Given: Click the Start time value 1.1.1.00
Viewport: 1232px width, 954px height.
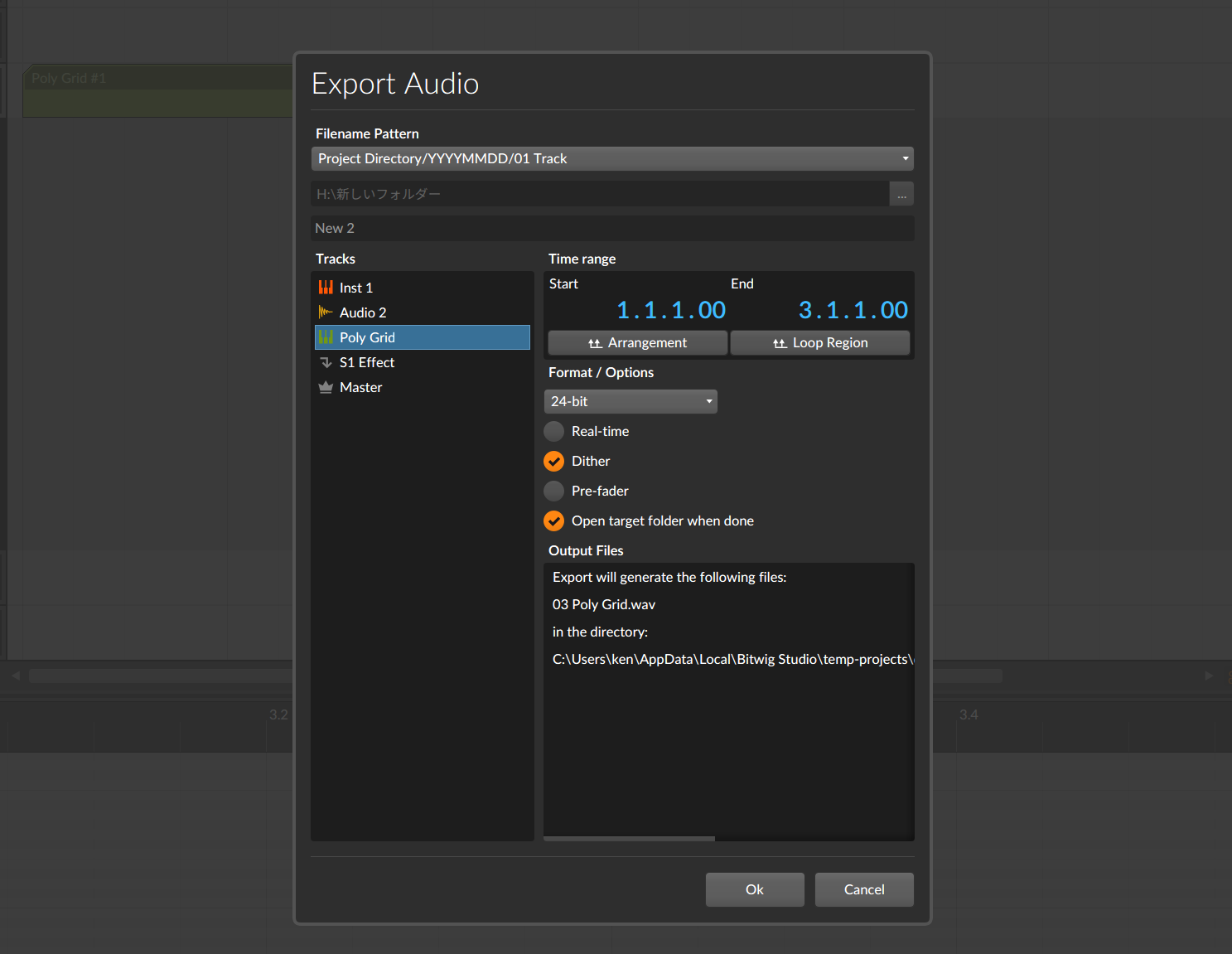Looking at the screenshot, I should point(671,310).
